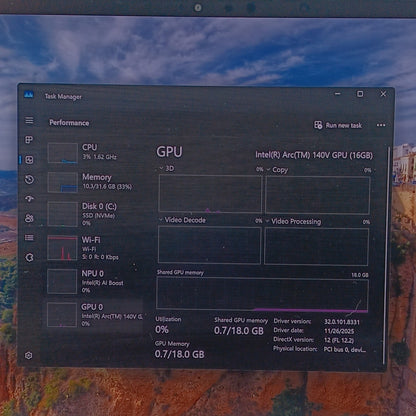
Task: Click the Task Manager app icon
Action: [x=29, y=95]
